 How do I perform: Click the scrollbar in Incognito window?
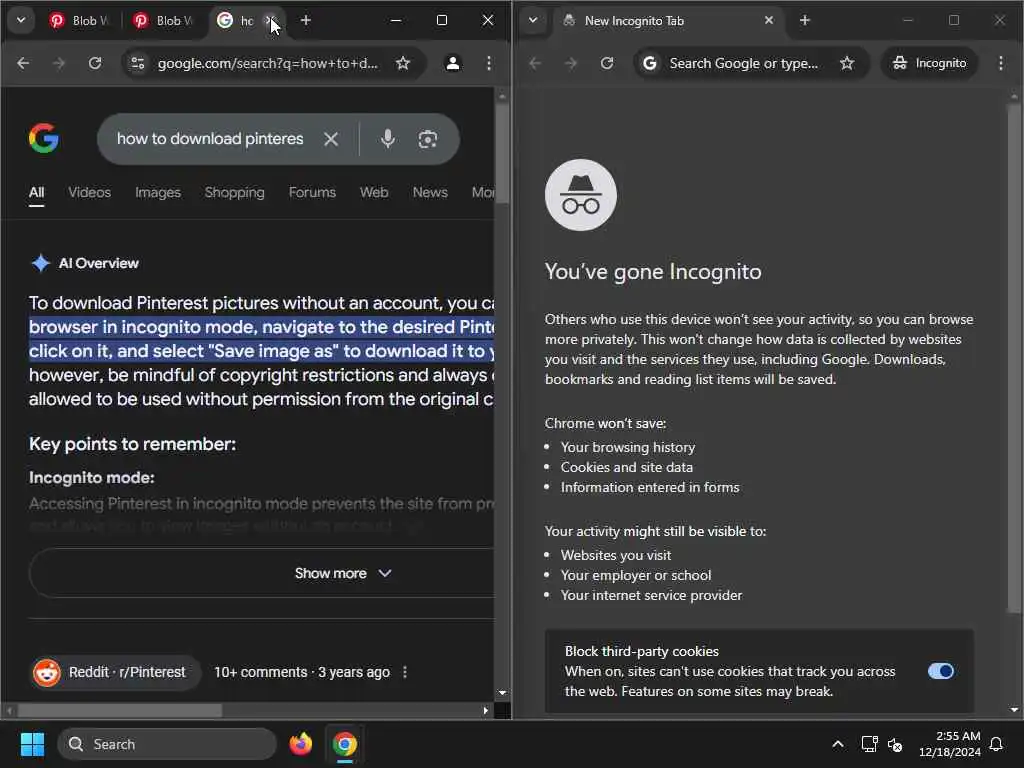[x=1014, y=358]
